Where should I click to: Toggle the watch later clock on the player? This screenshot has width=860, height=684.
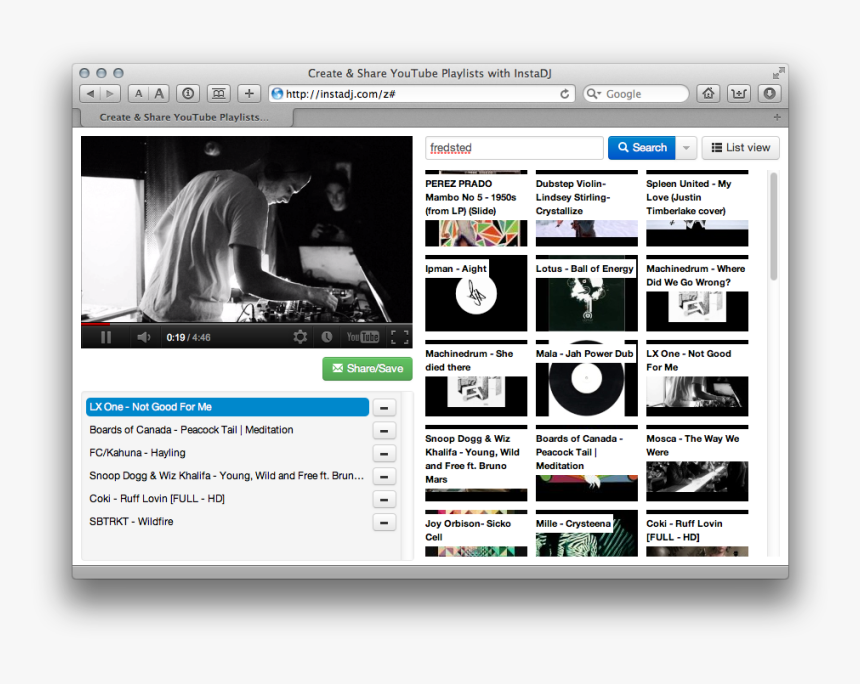click(328, 337)
